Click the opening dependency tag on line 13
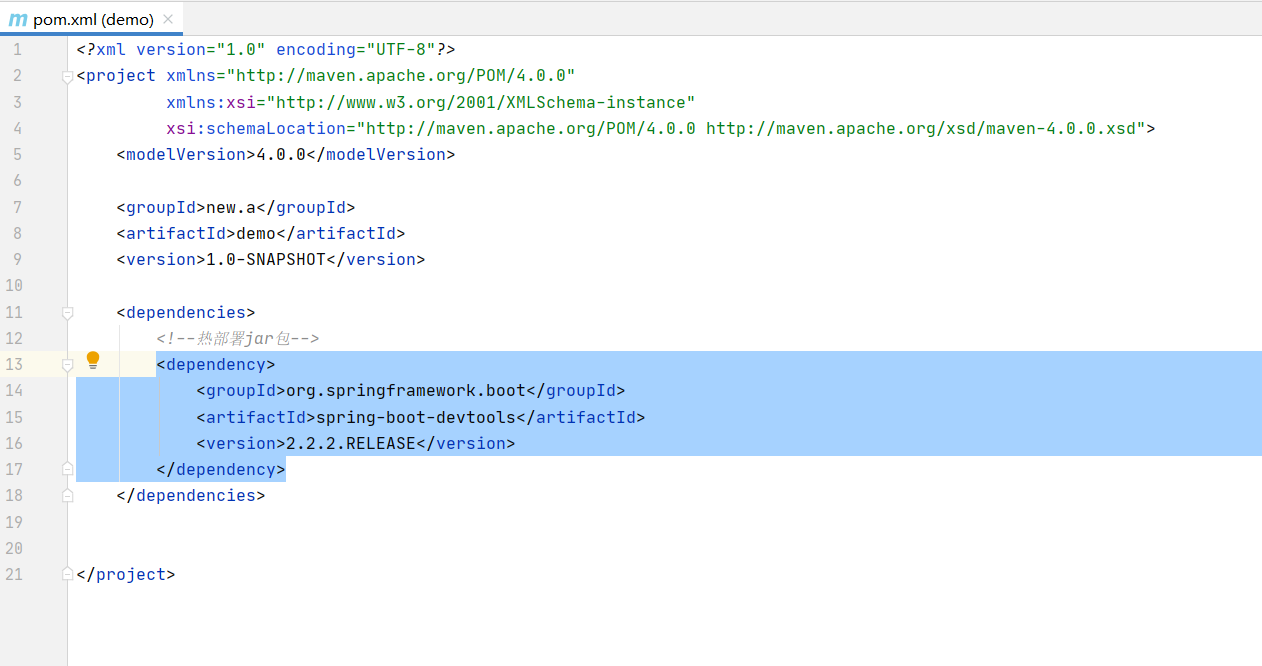The width and height of the screenshot is (1262, 666). click(216, 364)
